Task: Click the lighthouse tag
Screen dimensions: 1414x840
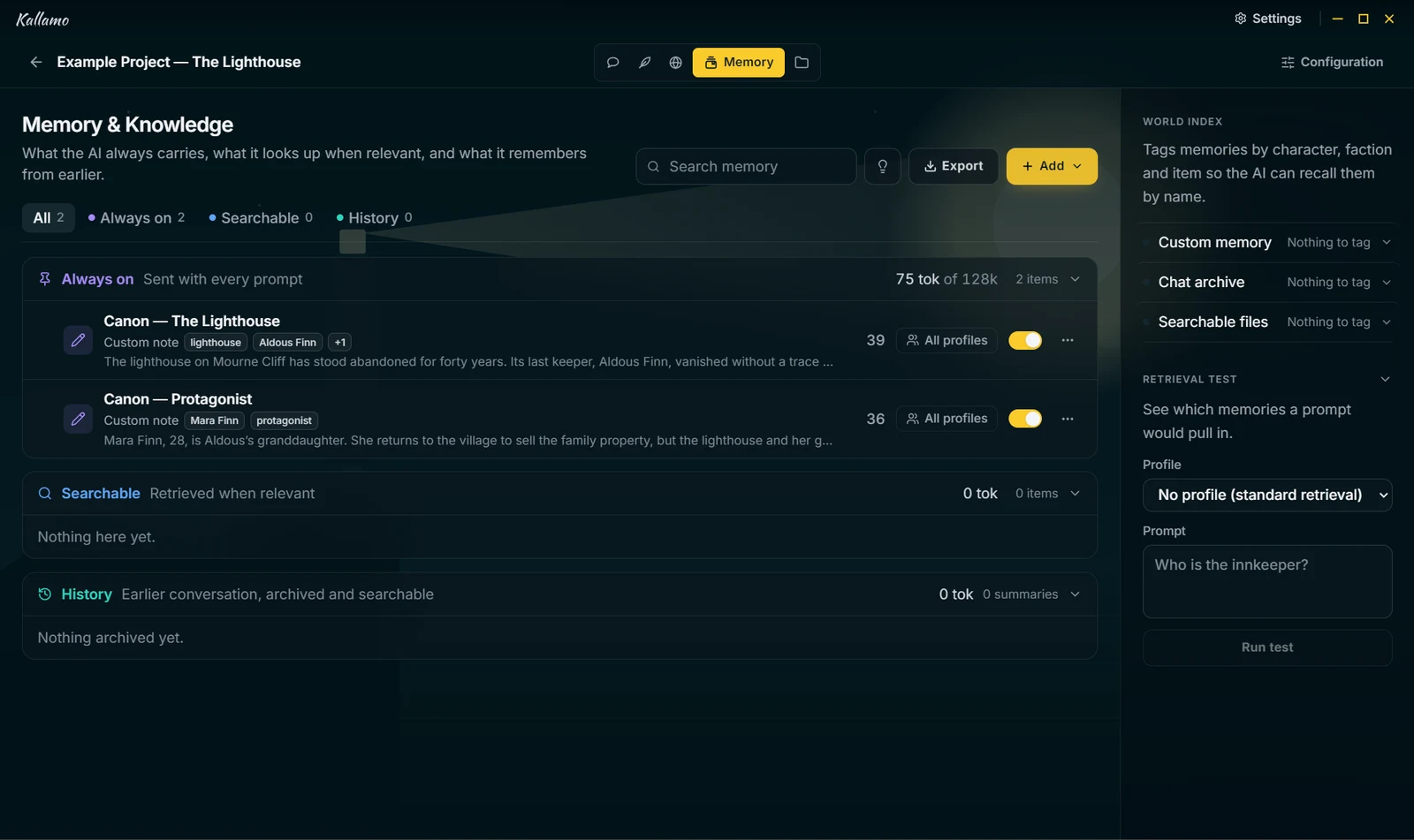Action: pyautogui.click(x=216, y=343)
